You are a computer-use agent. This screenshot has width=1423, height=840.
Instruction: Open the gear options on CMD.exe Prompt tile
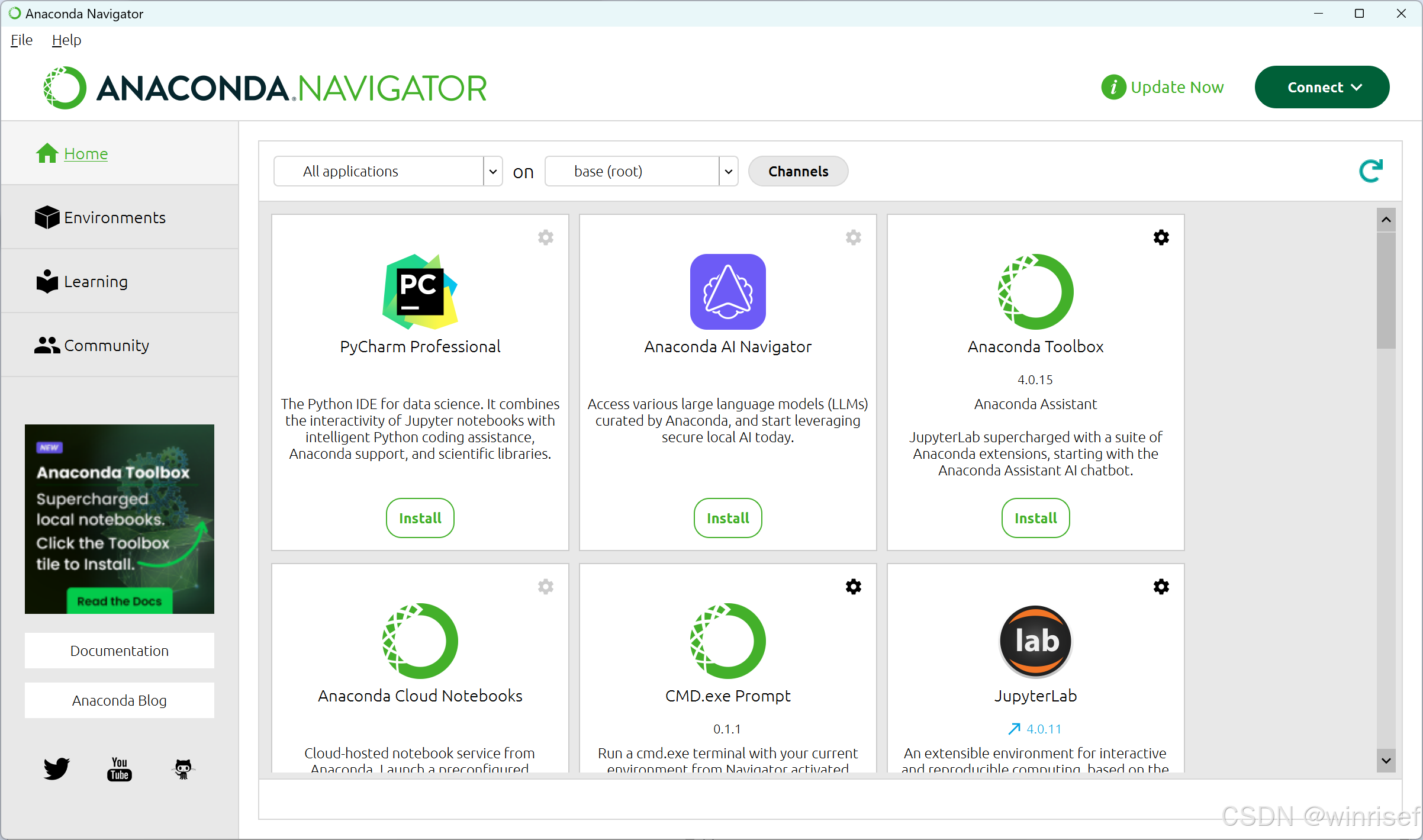(x=853, y=587)
